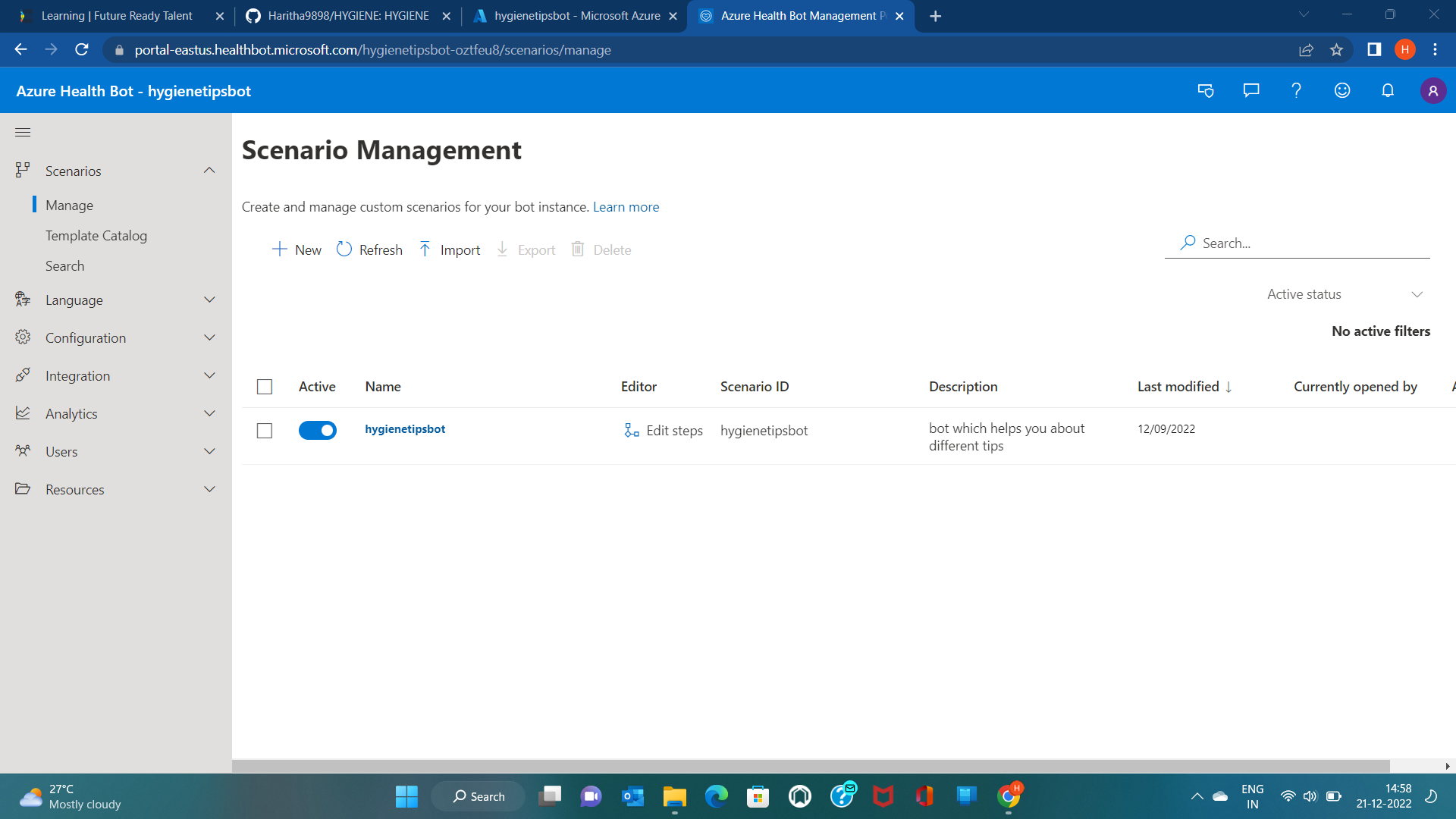The height and width of the screenshot is (819, 1456).
Task: Open Template Catalog in sidebar
Action: (x=96, y=236)
